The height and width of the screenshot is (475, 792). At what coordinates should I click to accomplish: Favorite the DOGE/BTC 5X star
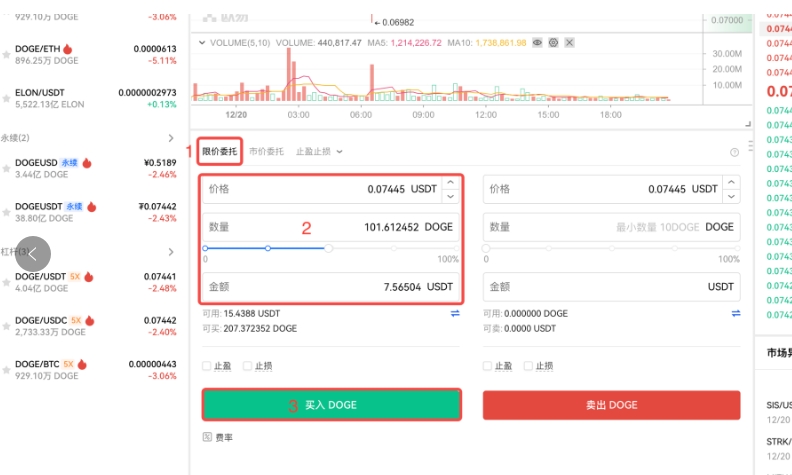pos(6,370)
